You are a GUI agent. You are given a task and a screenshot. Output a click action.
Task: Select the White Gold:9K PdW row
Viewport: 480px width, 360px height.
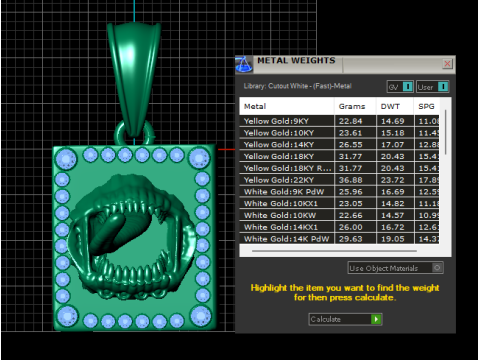(x=339, y=192)
